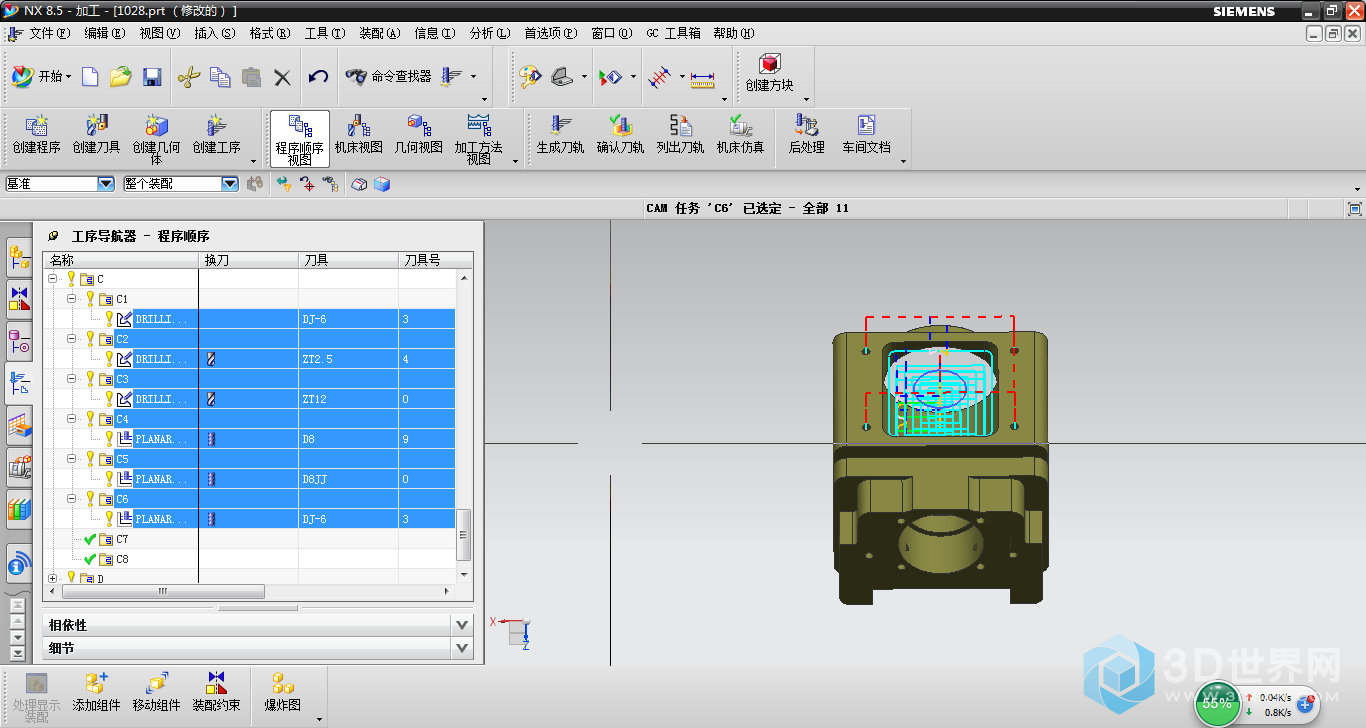Click the ZT12 tool cell
1366x728 pixels.
[x=348, y=399]
